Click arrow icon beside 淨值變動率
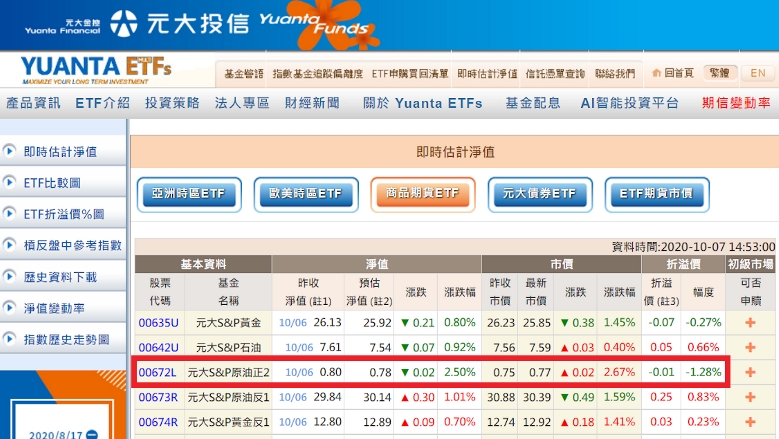Image resolution: width=779 pixels, height=439 pixels. tap(9, 308)
